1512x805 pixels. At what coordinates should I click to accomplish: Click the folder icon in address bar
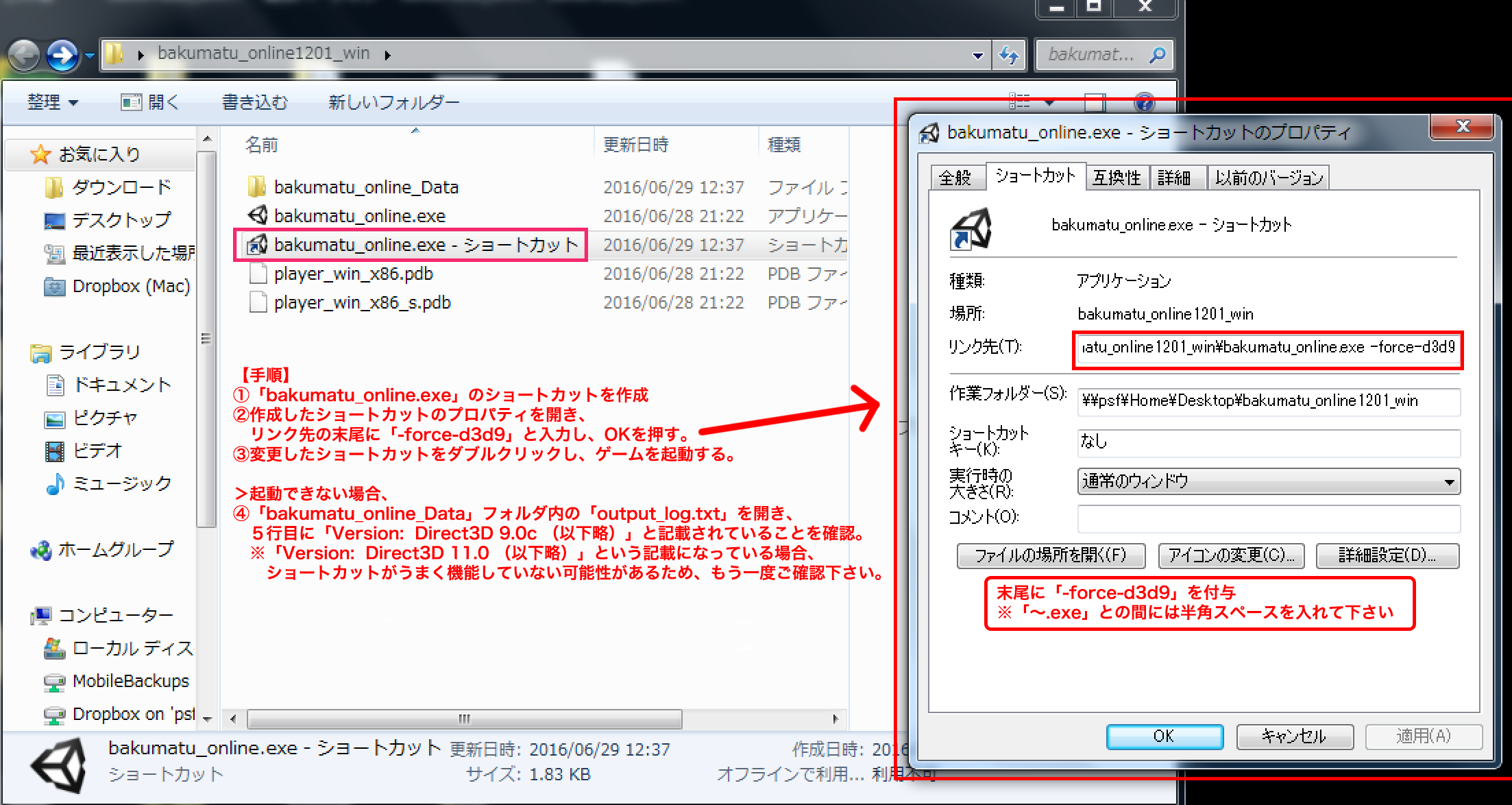(x=115, y=53)
